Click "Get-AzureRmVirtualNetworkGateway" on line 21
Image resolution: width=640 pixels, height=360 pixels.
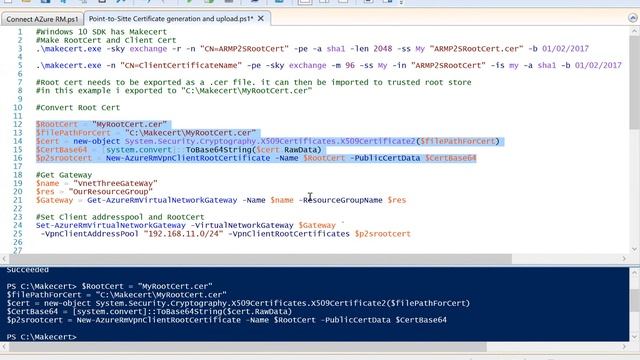coord(162,200)
